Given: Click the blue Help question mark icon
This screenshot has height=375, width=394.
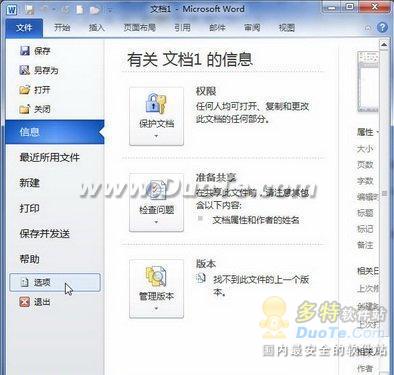Looking at the screenshot, I should tap(382, 27).
